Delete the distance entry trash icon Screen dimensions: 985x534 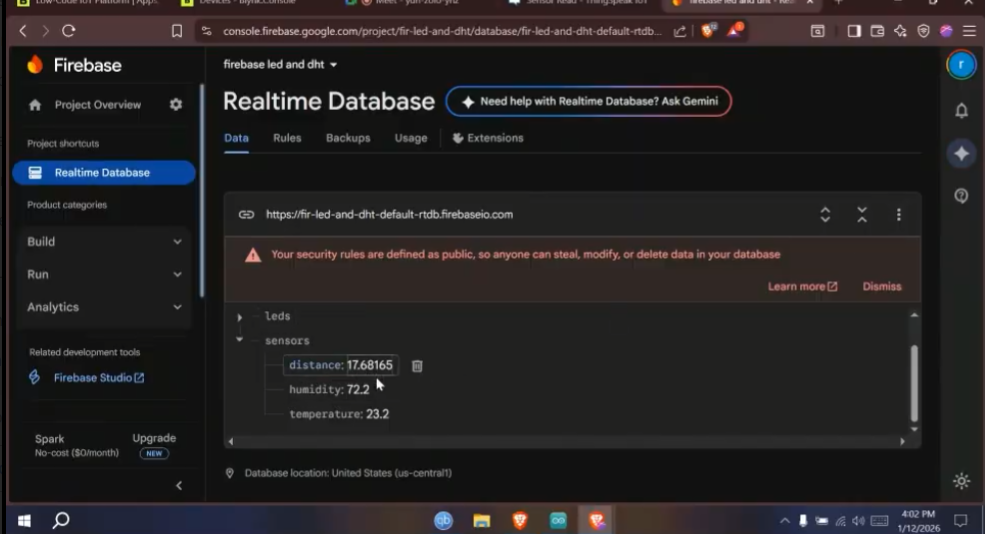417,366
